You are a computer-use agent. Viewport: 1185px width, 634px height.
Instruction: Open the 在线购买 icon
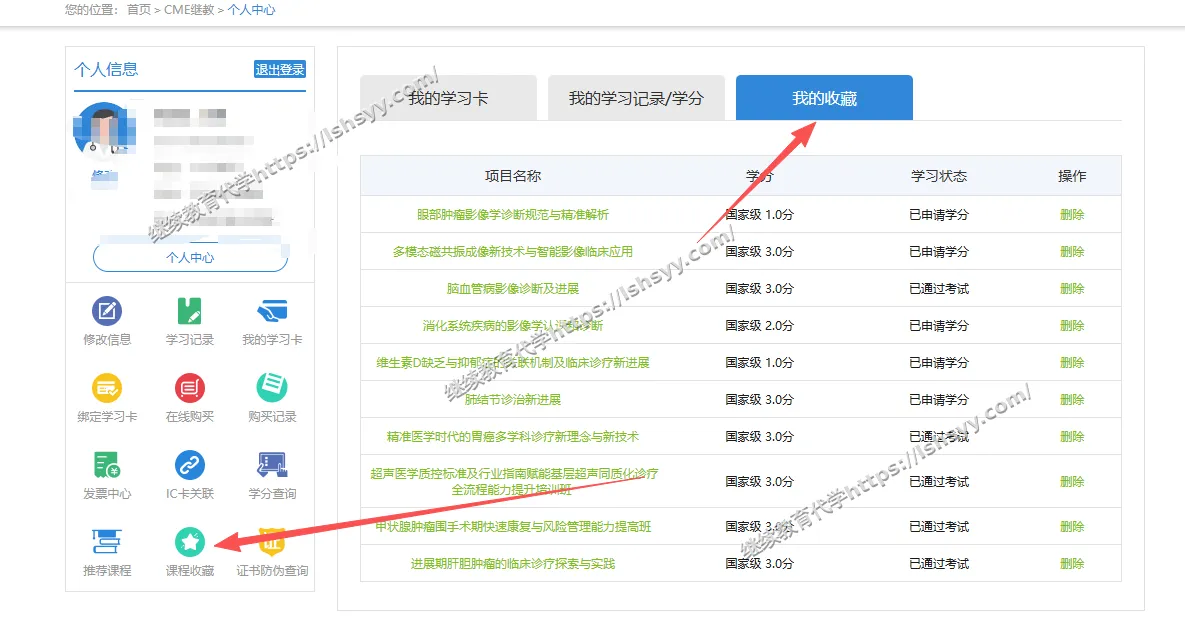point(190,388)
